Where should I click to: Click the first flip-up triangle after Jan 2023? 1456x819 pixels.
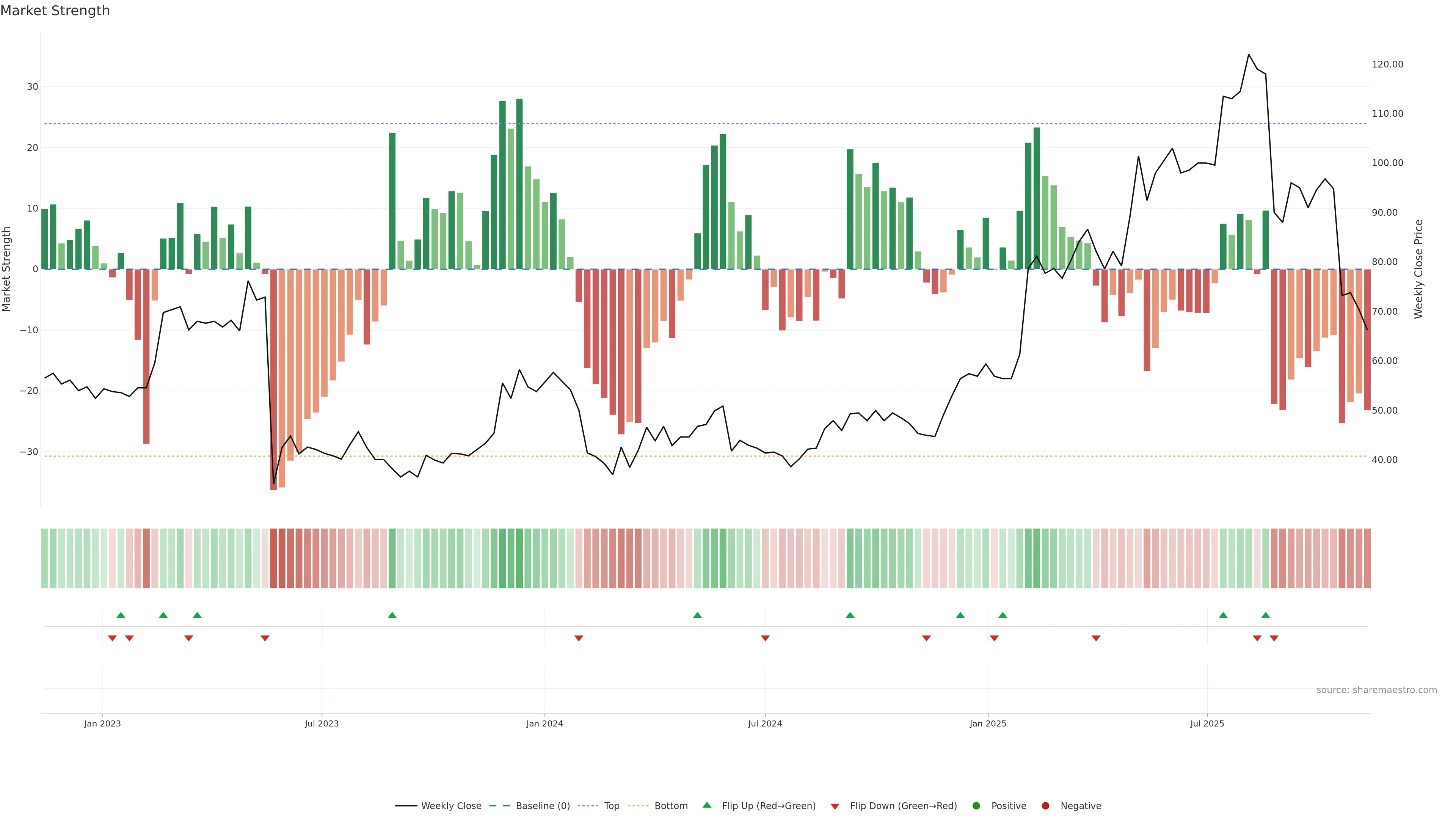pyautogui.click(x=121, y=615)
